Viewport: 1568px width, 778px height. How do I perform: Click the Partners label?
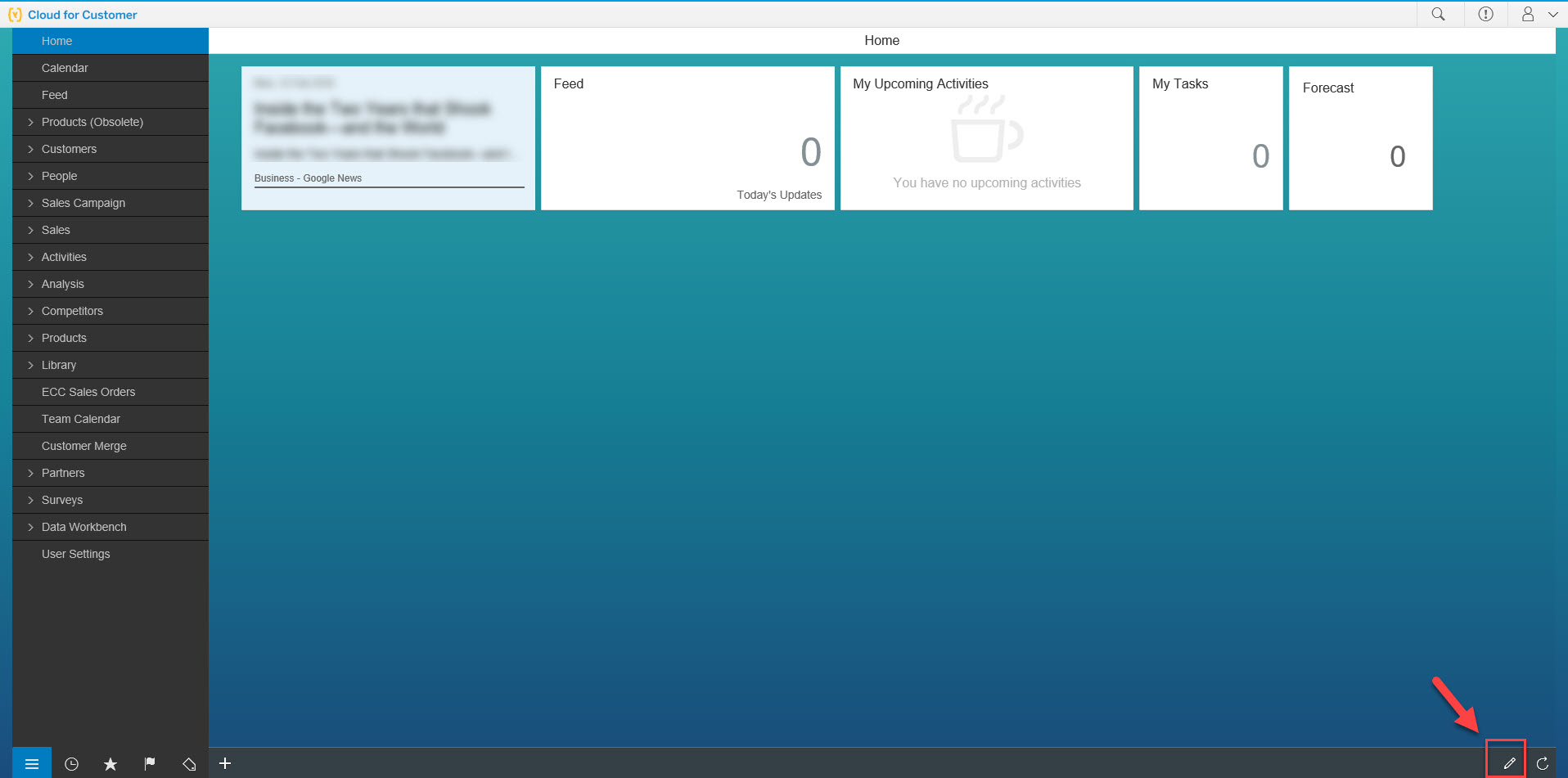(63, 473)
